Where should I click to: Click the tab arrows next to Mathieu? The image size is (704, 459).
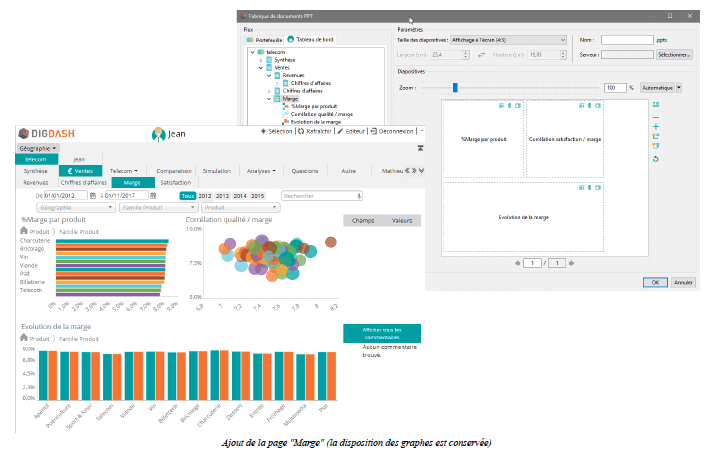coord(414,171)
